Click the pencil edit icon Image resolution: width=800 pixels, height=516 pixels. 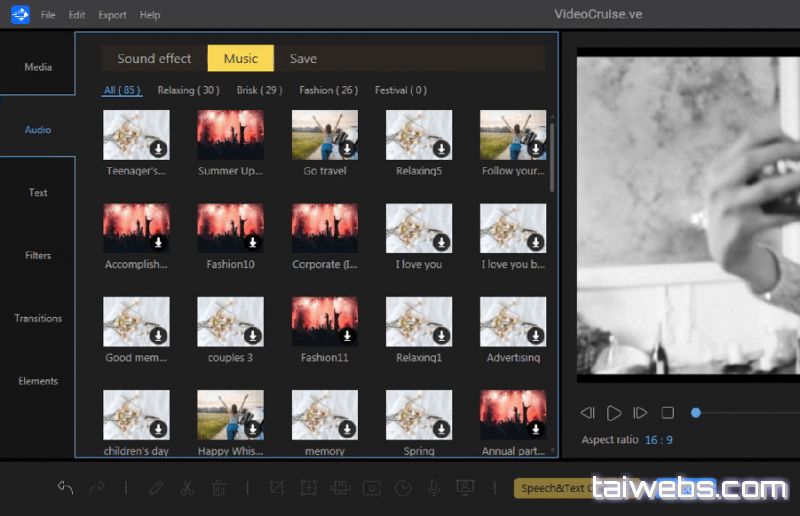click(156, 488)
